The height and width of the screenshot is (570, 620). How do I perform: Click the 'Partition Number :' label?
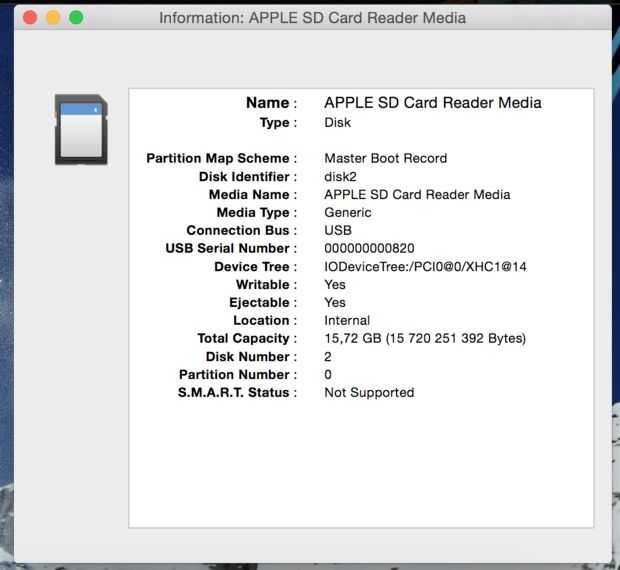coord(238,374)
